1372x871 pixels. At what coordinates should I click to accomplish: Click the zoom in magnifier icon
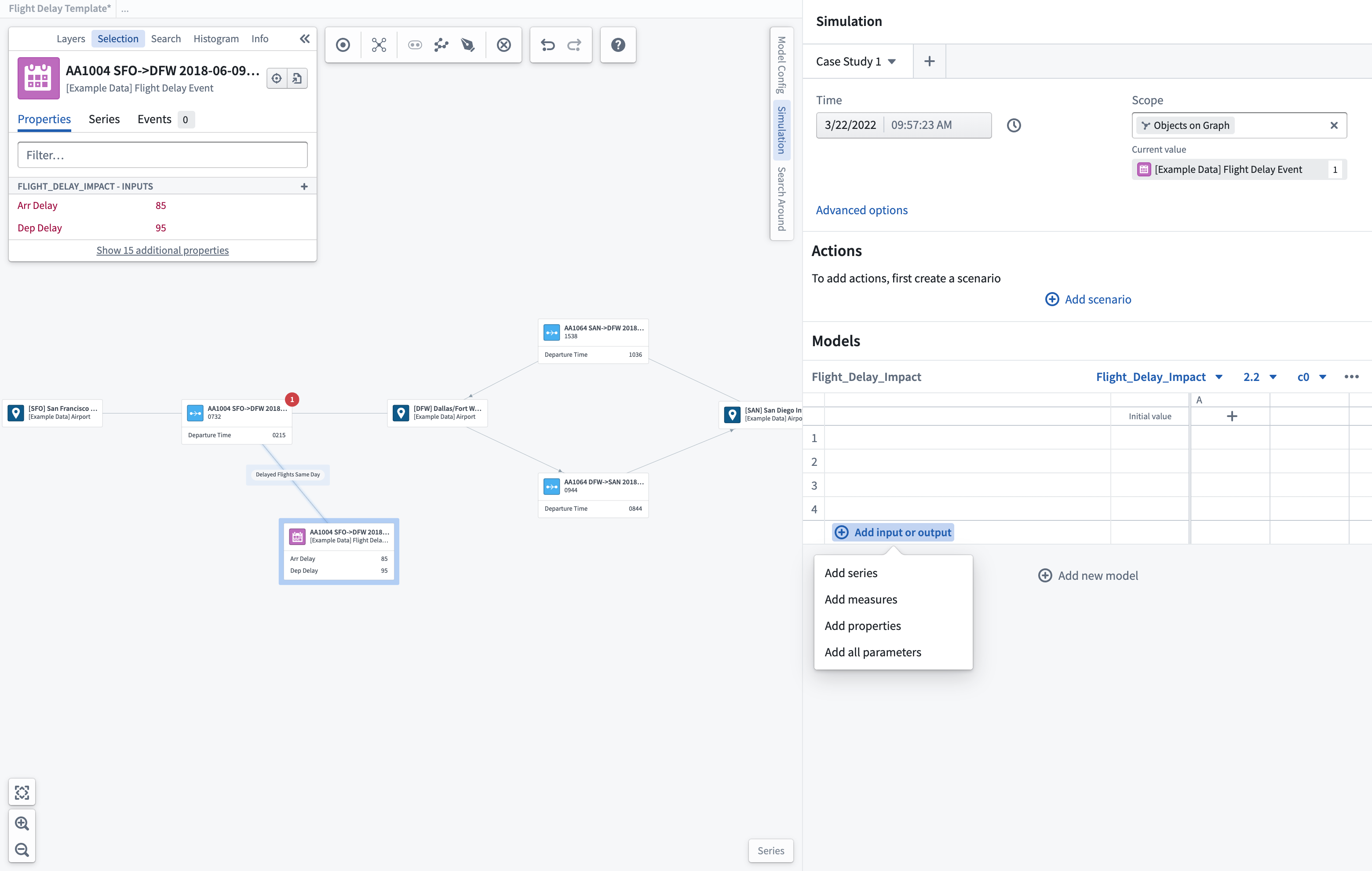click(22, 823)
